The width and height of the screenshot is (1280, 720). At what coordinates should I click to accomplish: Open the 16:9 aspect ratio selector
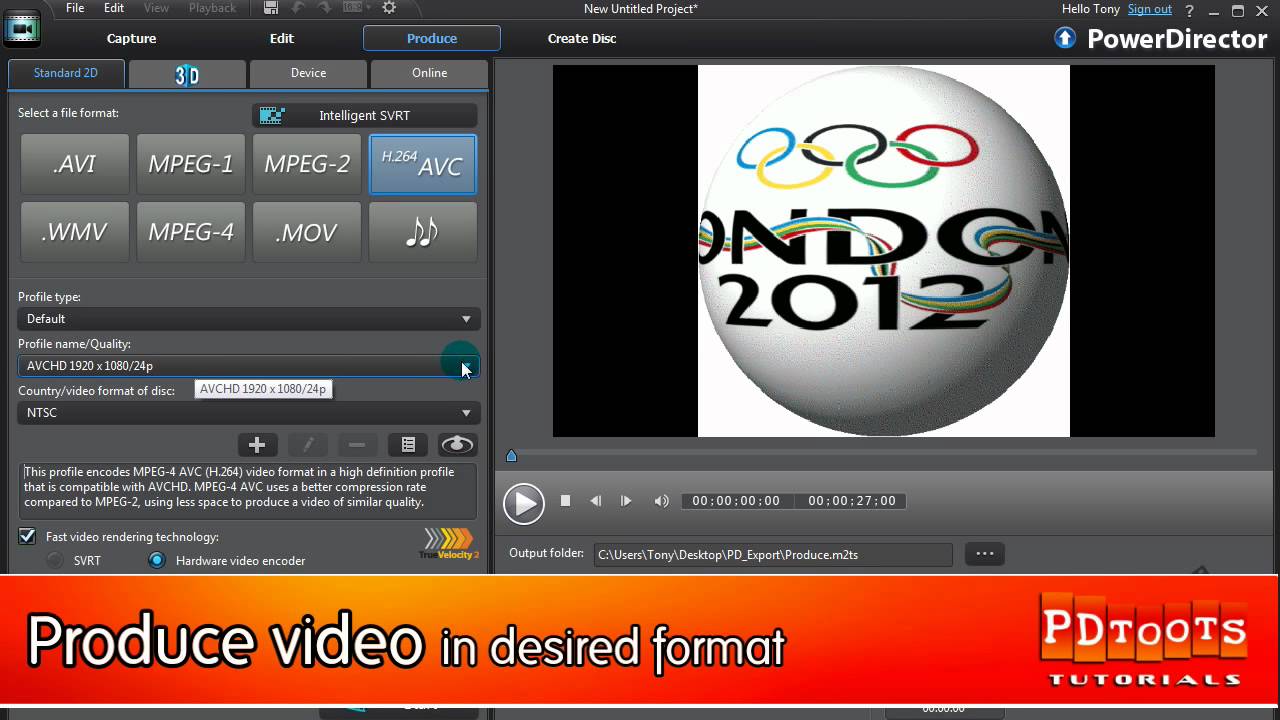coord(356,8)
